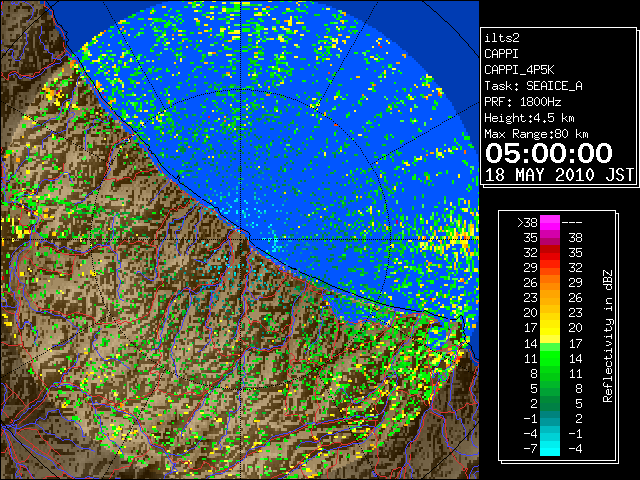Select the 'Task: SEAICE_A' text line
The height and width of the screenshot is (480, 640).
[x=533, y=86]
